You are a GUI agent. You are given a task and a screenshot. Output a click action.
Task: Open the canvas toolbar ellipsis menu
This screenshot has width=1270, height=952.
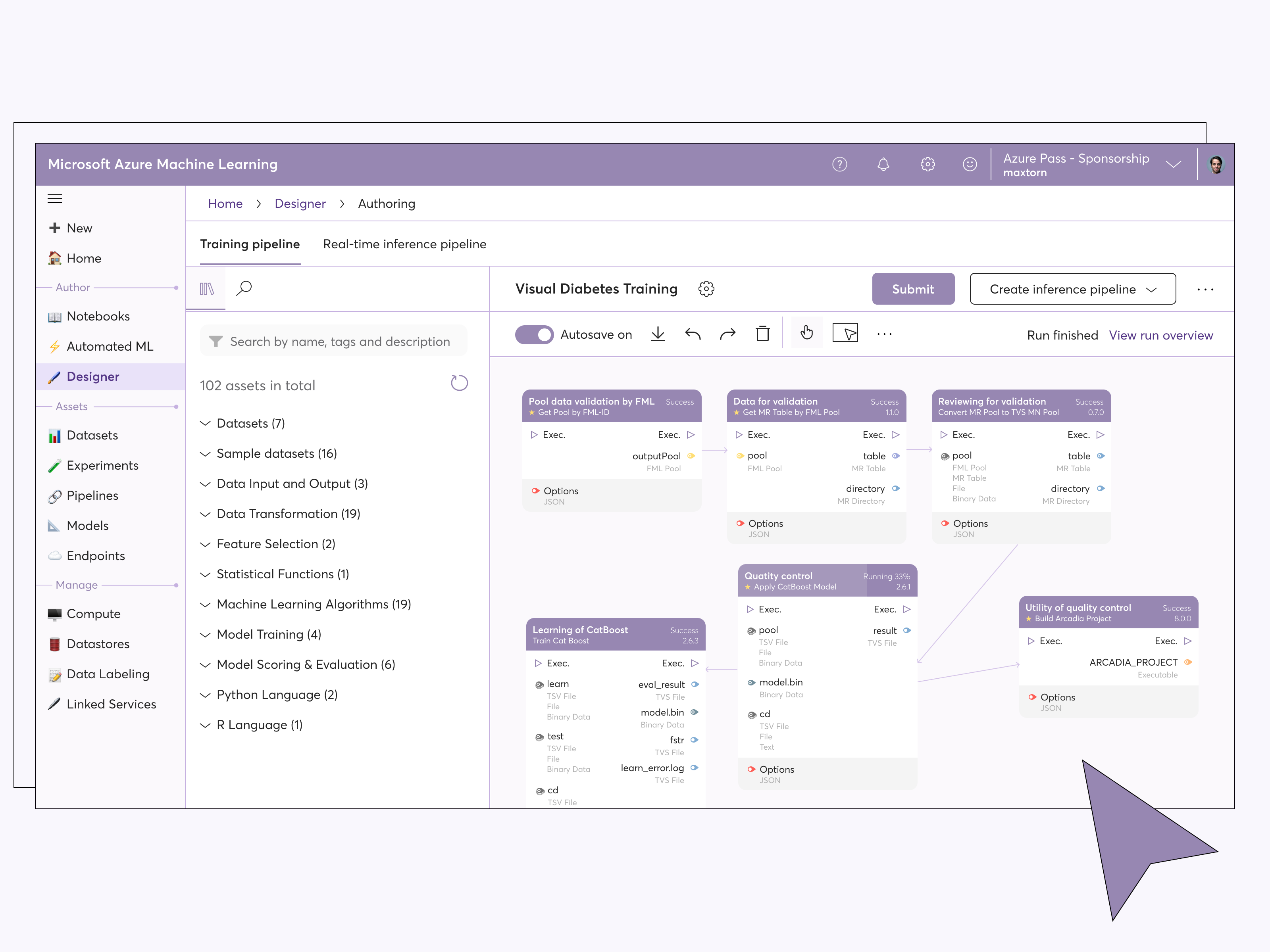[x=884, y=334]
